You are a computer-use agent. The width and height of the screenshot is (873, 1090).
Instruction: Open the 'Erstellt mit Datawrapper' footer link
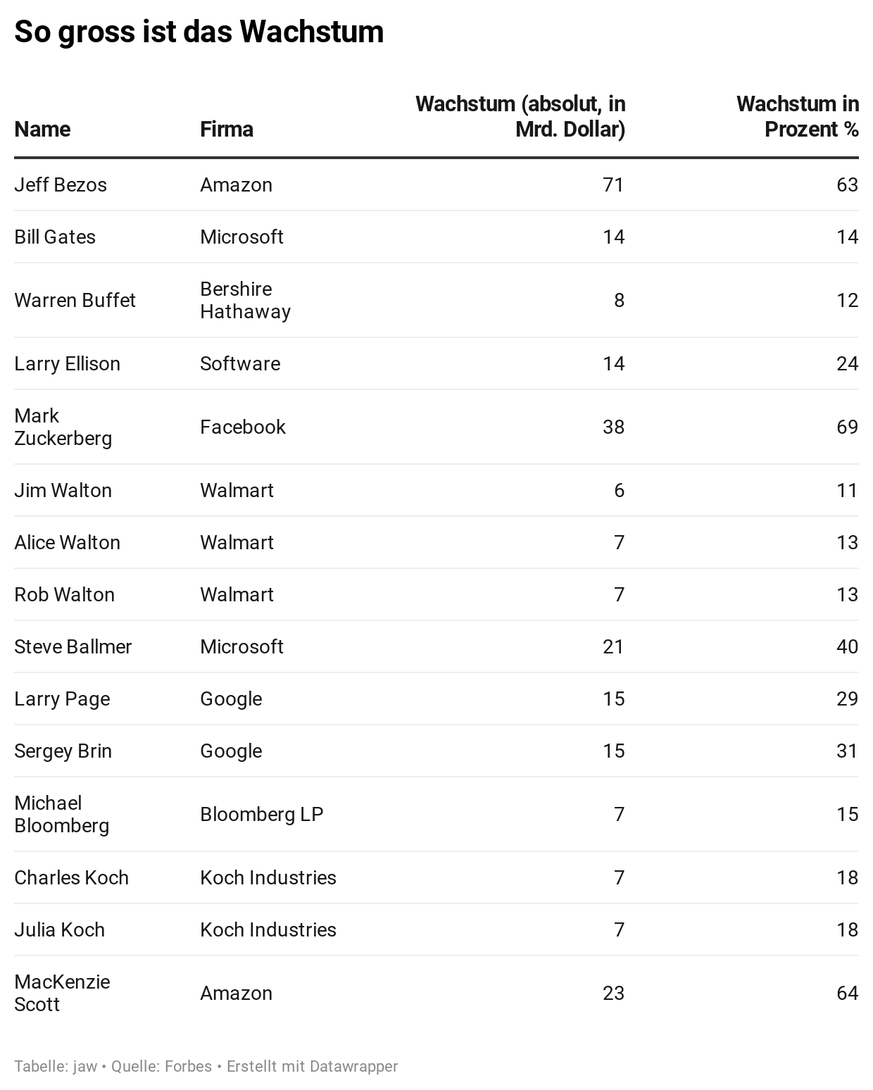point(312,1066)
